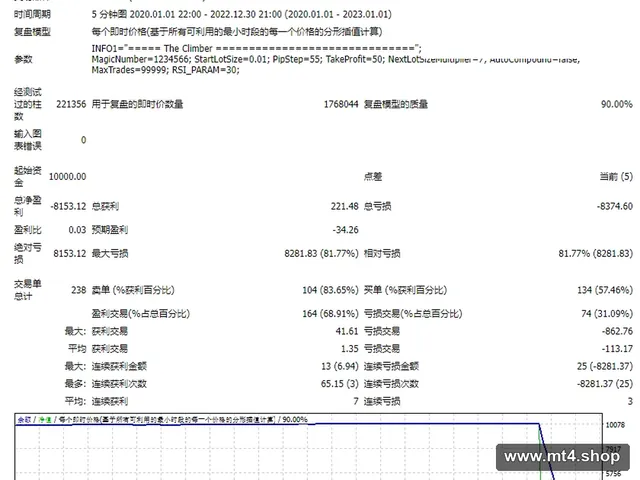Click the 'MaxTrades=99999; RSI_PARAM=30;' line
Viewport: 640px width, 480px height.
tap(165, 70)
